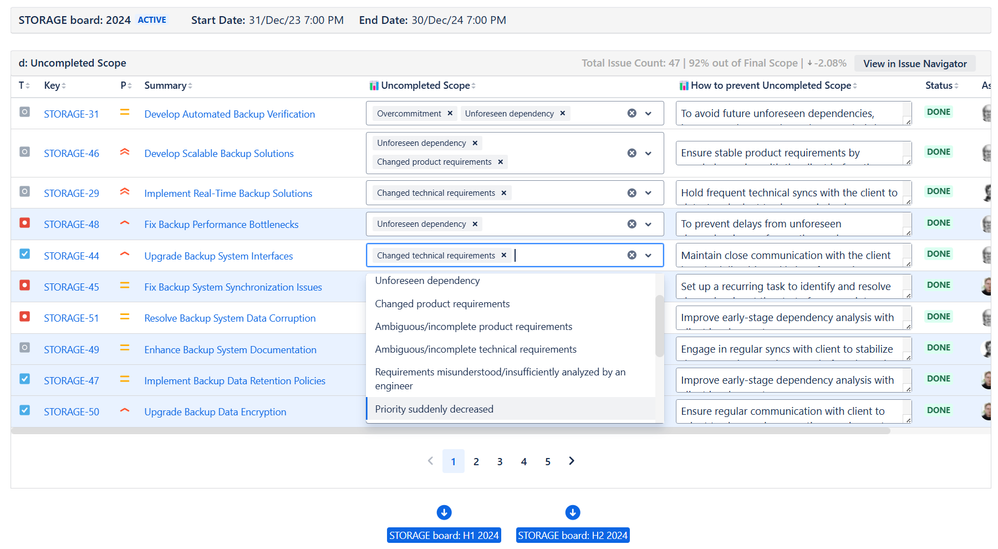Click the highest priority icon for STORAGE-46

click(125, 152)
